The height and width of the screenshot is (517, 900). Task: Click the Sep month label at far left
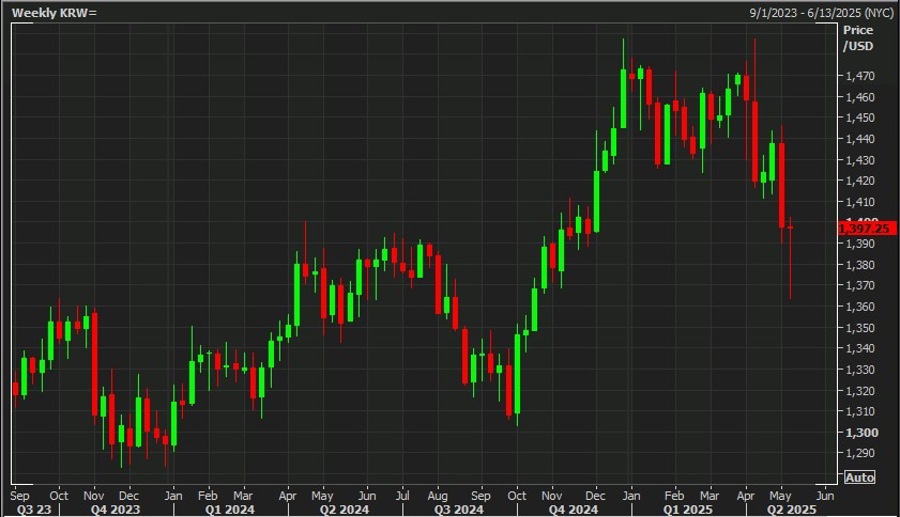click(x=20, y=494)
